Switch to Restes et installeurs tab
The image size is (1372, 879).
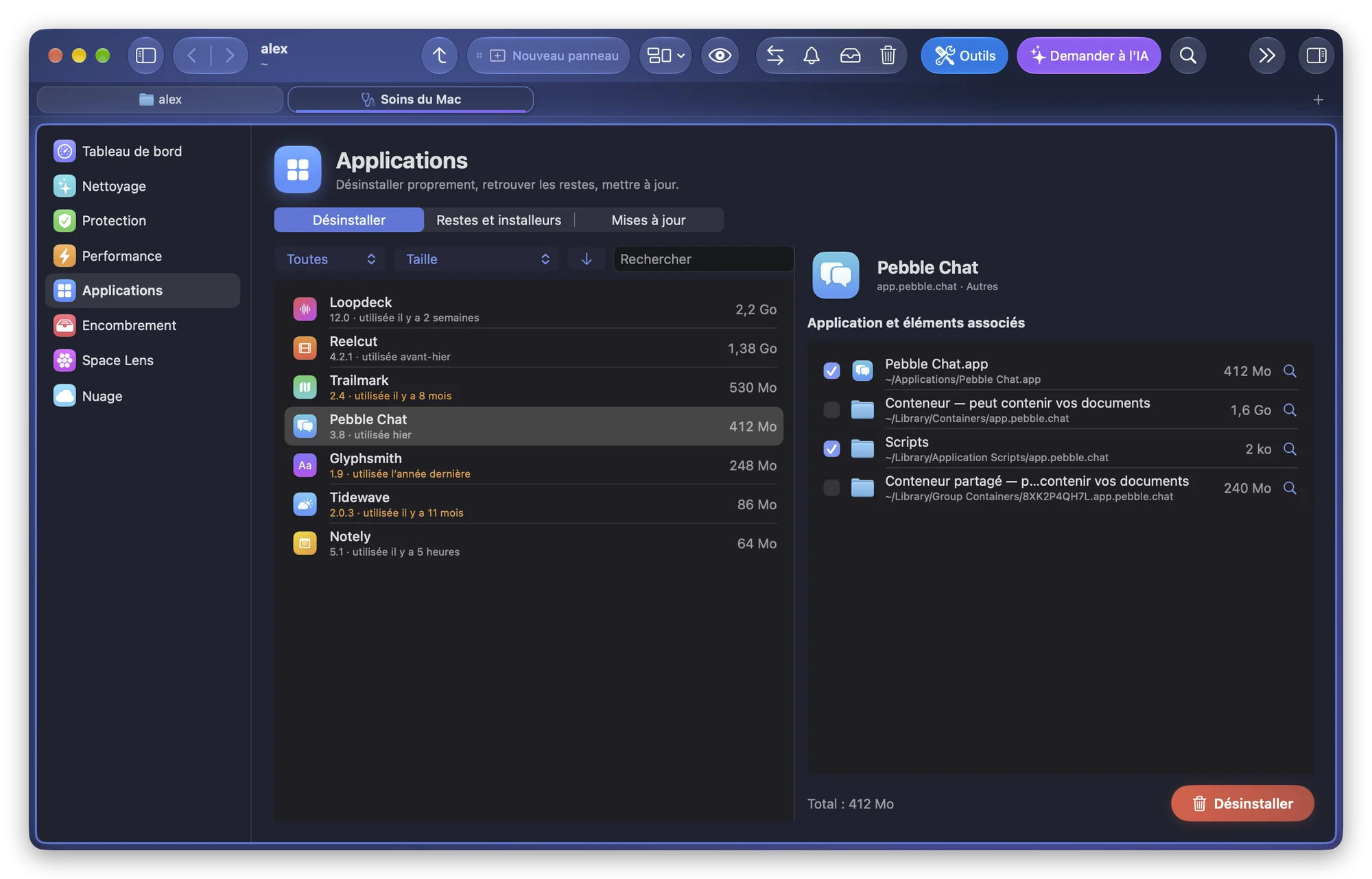[499, 220]
